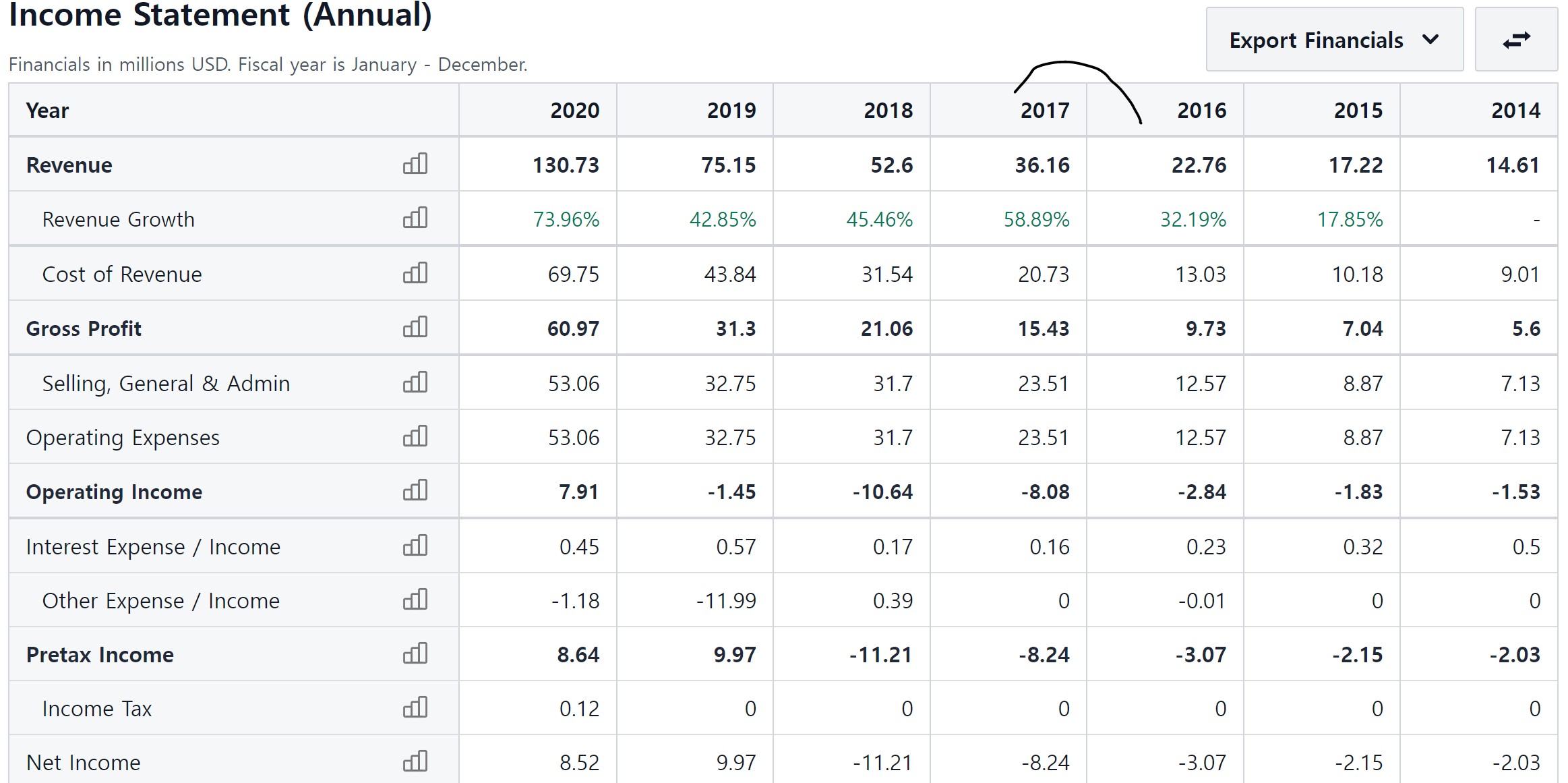Click the Cost of Revenue label

(122, 274)
